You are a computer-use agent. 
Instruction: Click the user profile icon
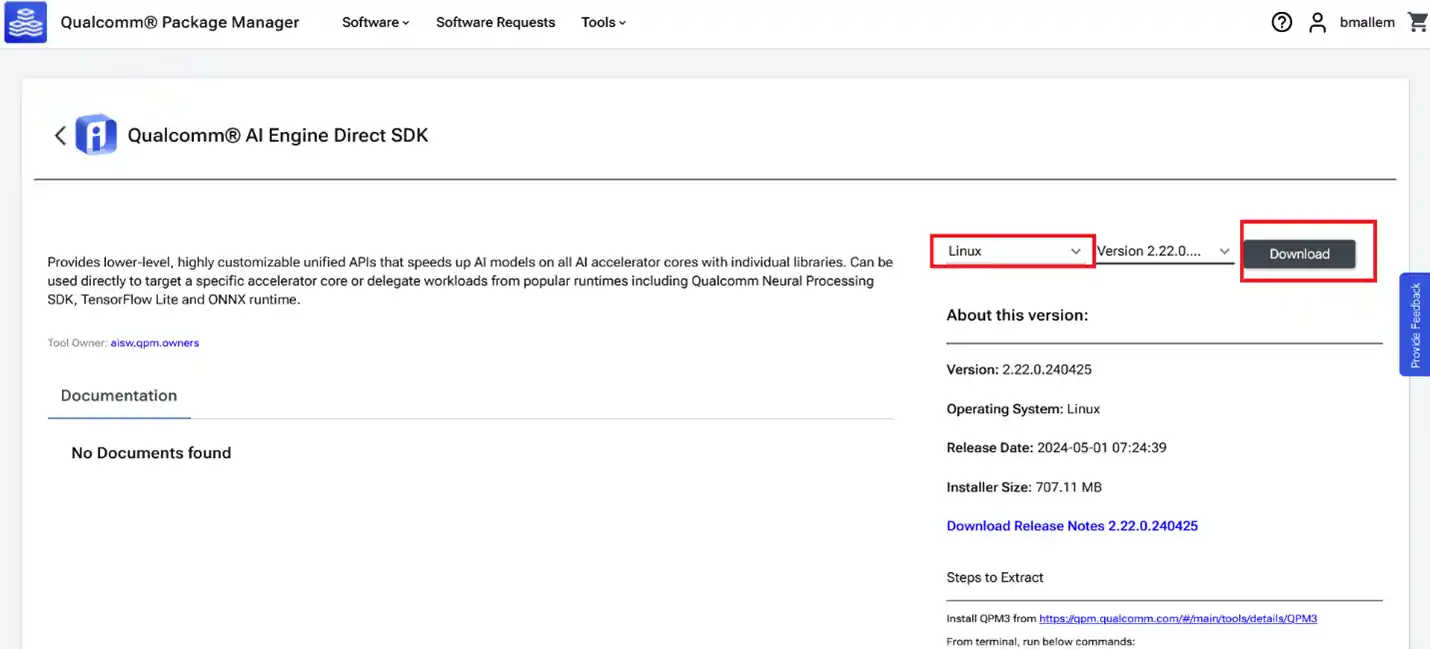pyautogui.click(x=1318, y=22)
